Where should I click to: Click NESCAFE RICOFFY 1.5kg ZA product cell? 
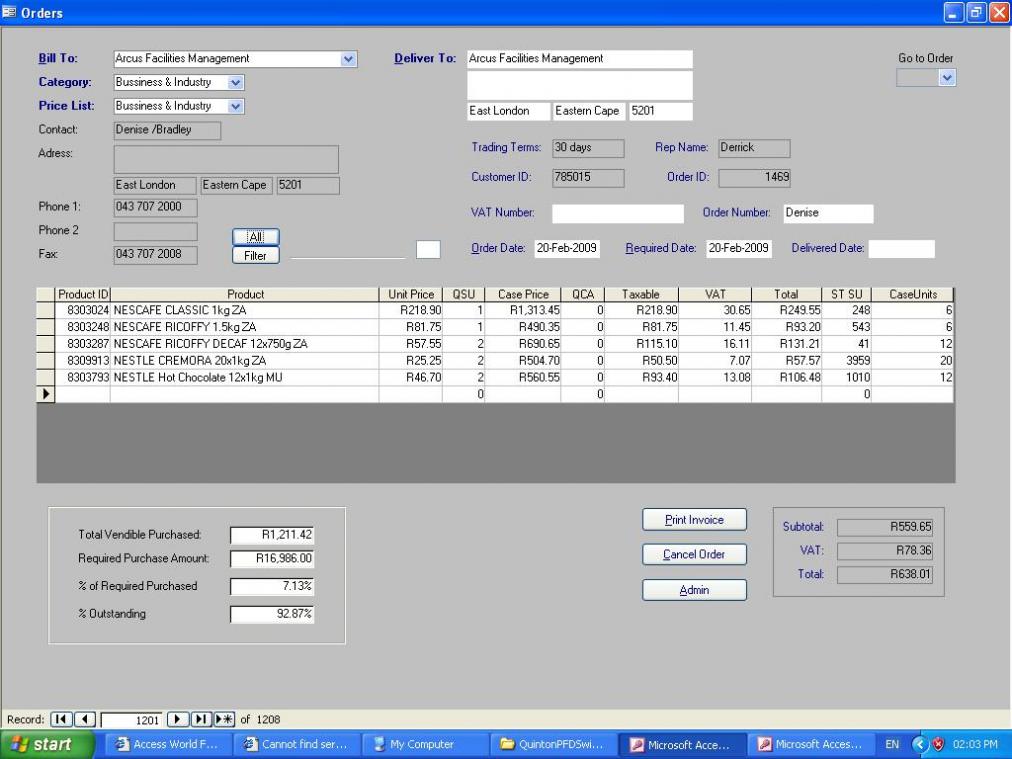245,327
